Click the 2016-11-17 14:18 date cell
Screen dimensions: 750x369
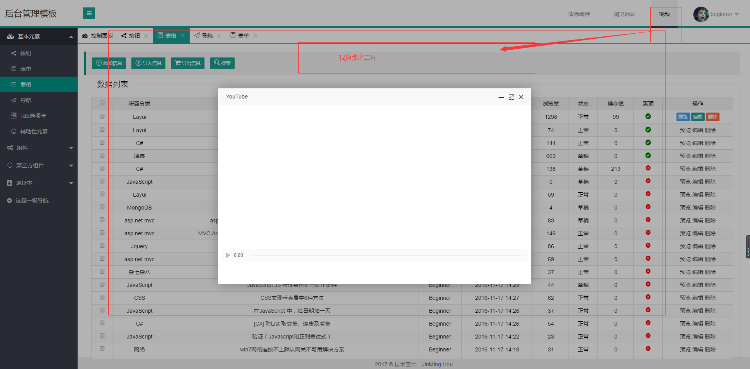point(497,349)
